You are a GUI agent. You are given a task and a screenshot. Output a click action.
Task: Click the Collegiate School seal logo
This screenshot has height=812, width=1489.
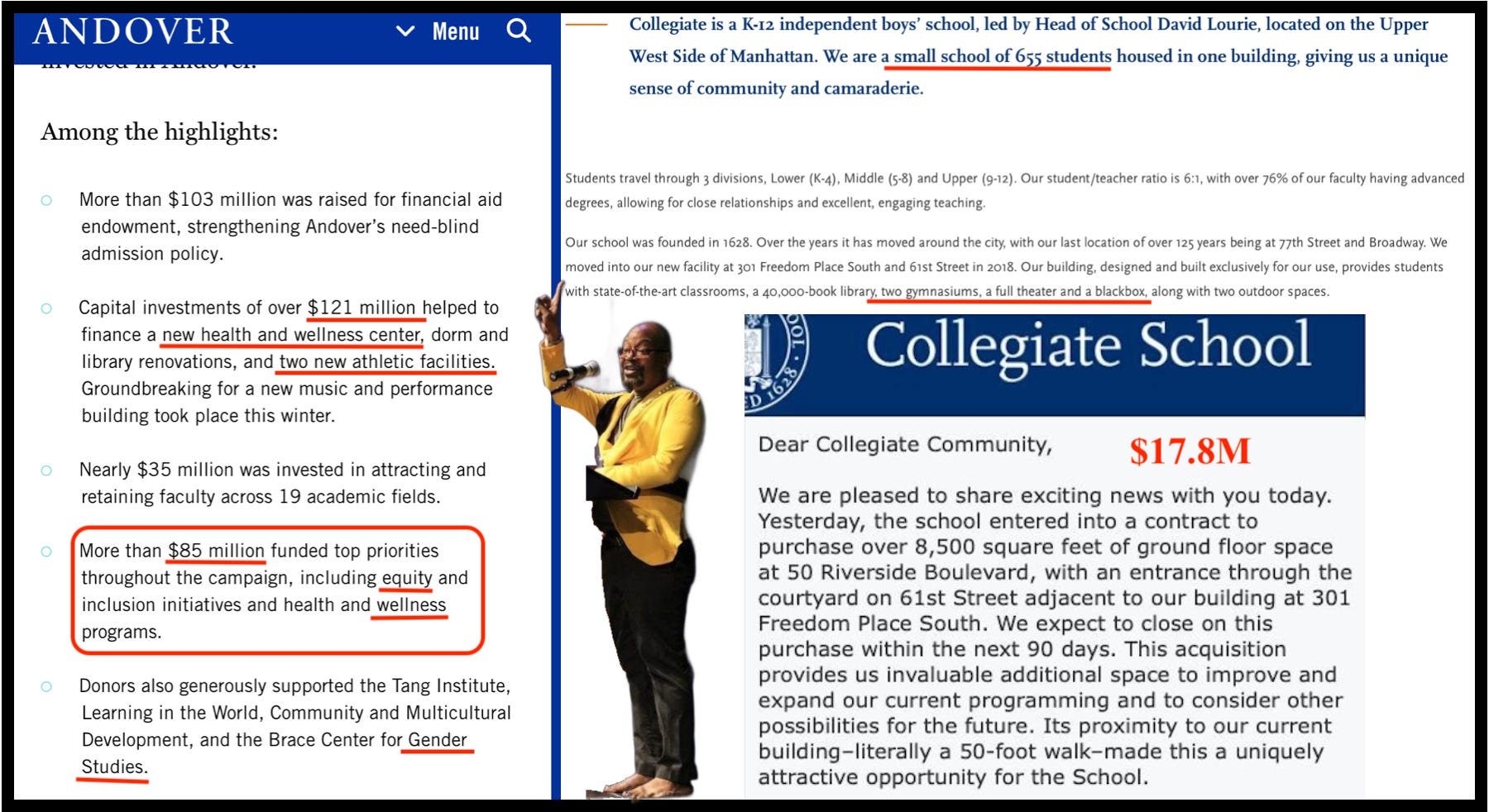coord(776,362)
